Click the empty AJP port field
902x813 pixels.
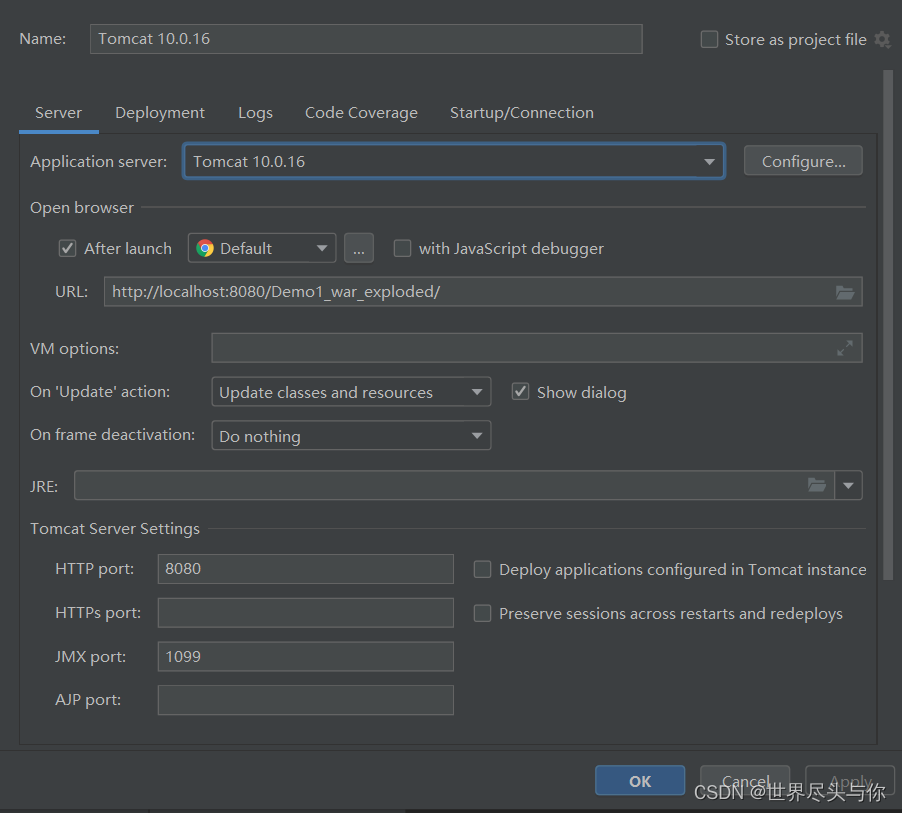coord(305,700)
